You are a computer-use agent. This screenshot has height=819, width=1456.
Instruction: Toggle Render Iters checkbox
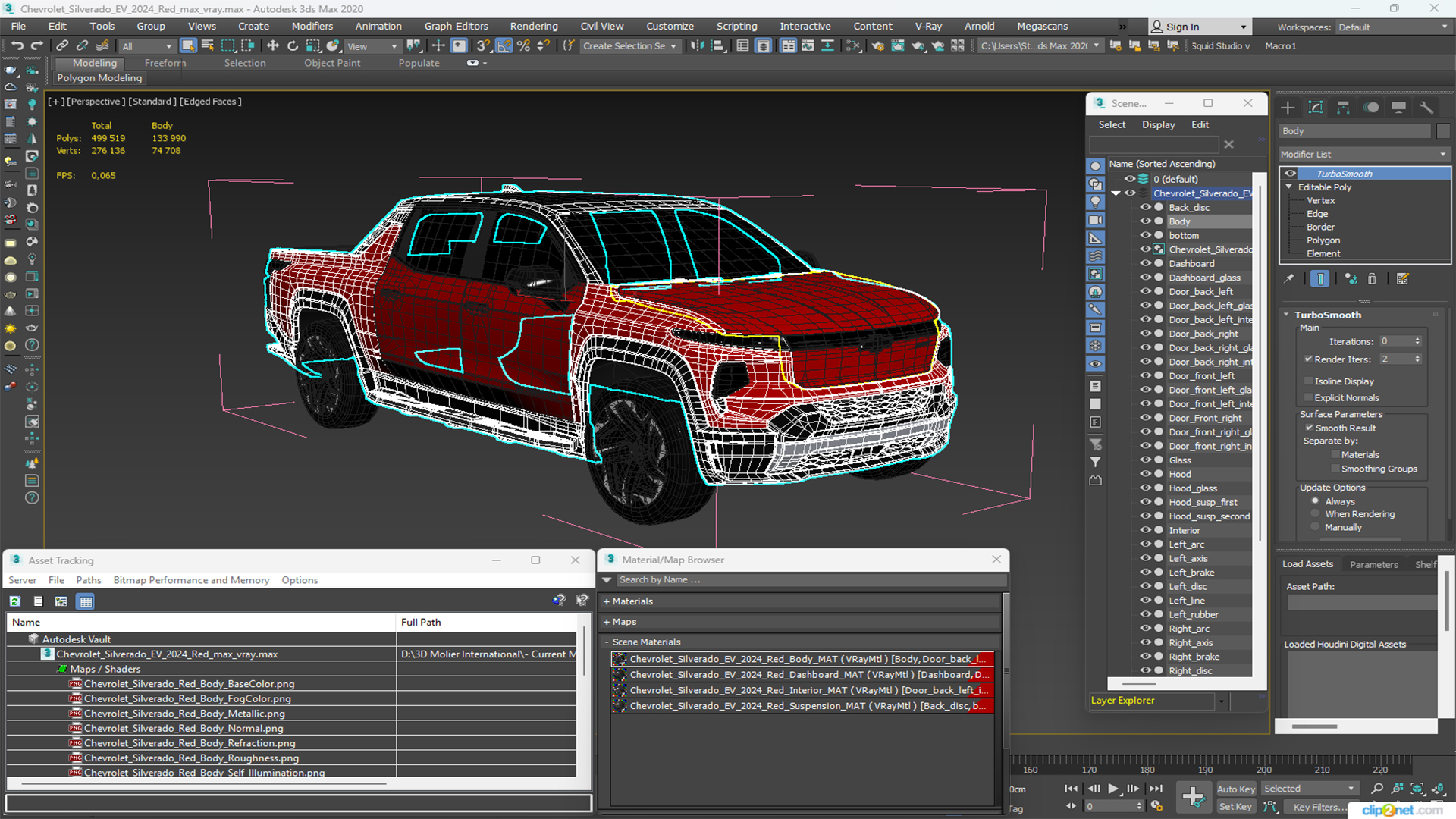point(1308,359)
